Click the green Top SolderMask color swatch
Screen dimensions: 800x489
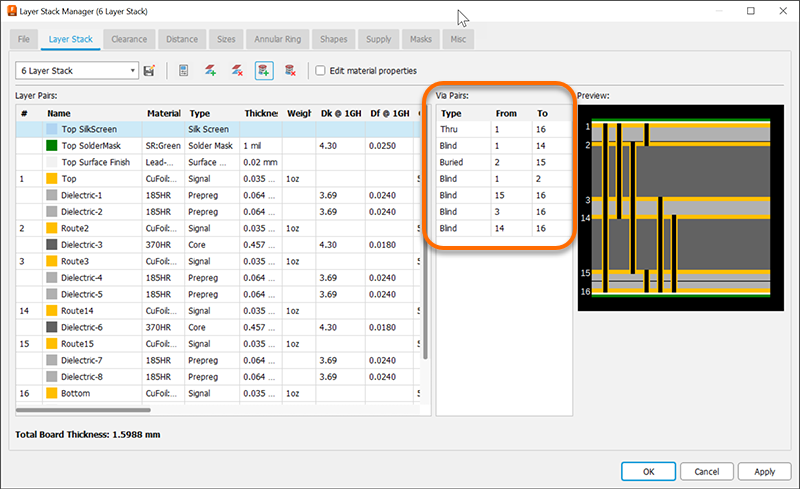point(52,145)
